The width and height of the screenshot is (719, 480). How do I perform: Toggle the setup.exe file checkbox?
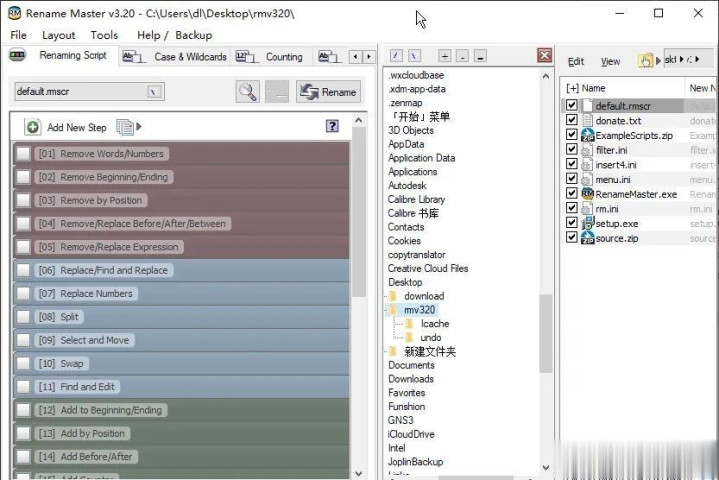pos(572,224)
